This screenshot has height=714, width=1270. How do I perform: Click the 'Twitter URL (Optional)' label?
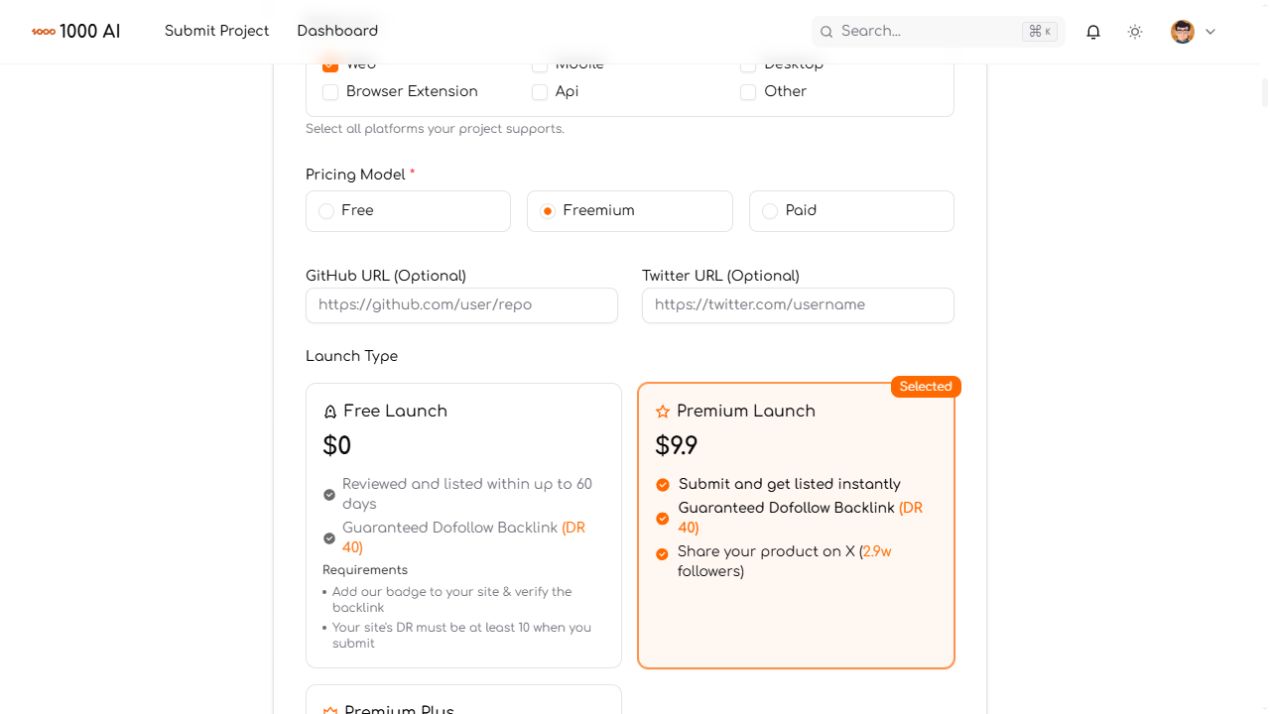721,276
